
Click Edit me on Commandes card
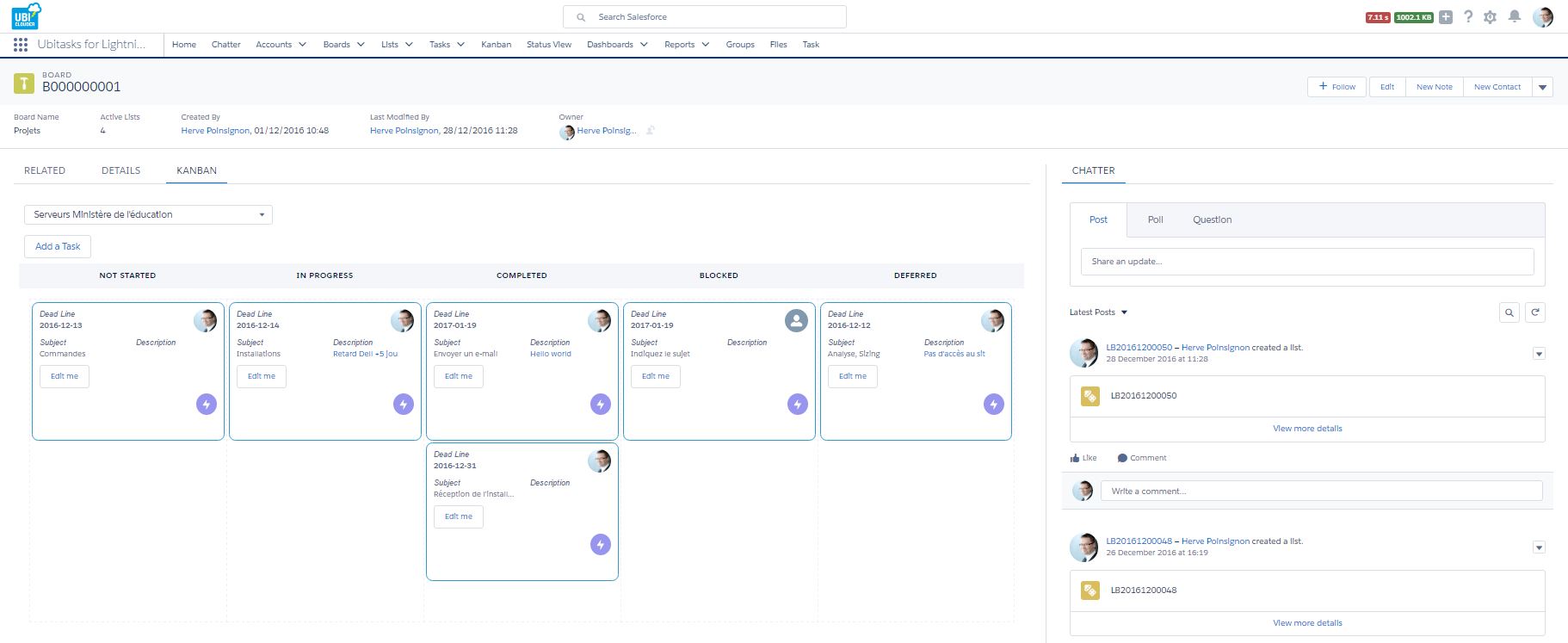pos(65,376)
